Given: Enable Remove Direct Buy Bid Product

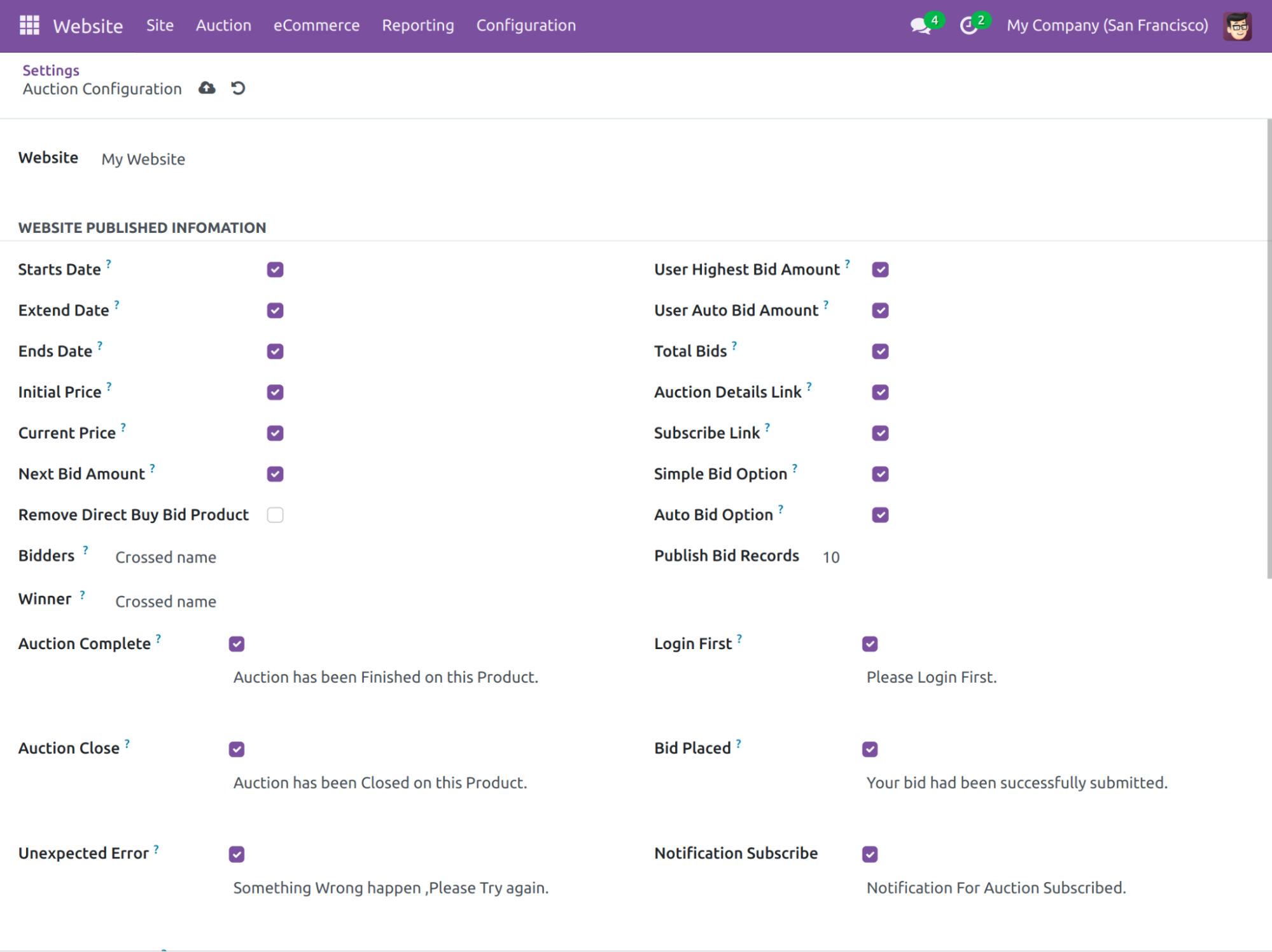Looking at the screenshot, I should pos(275,515).
